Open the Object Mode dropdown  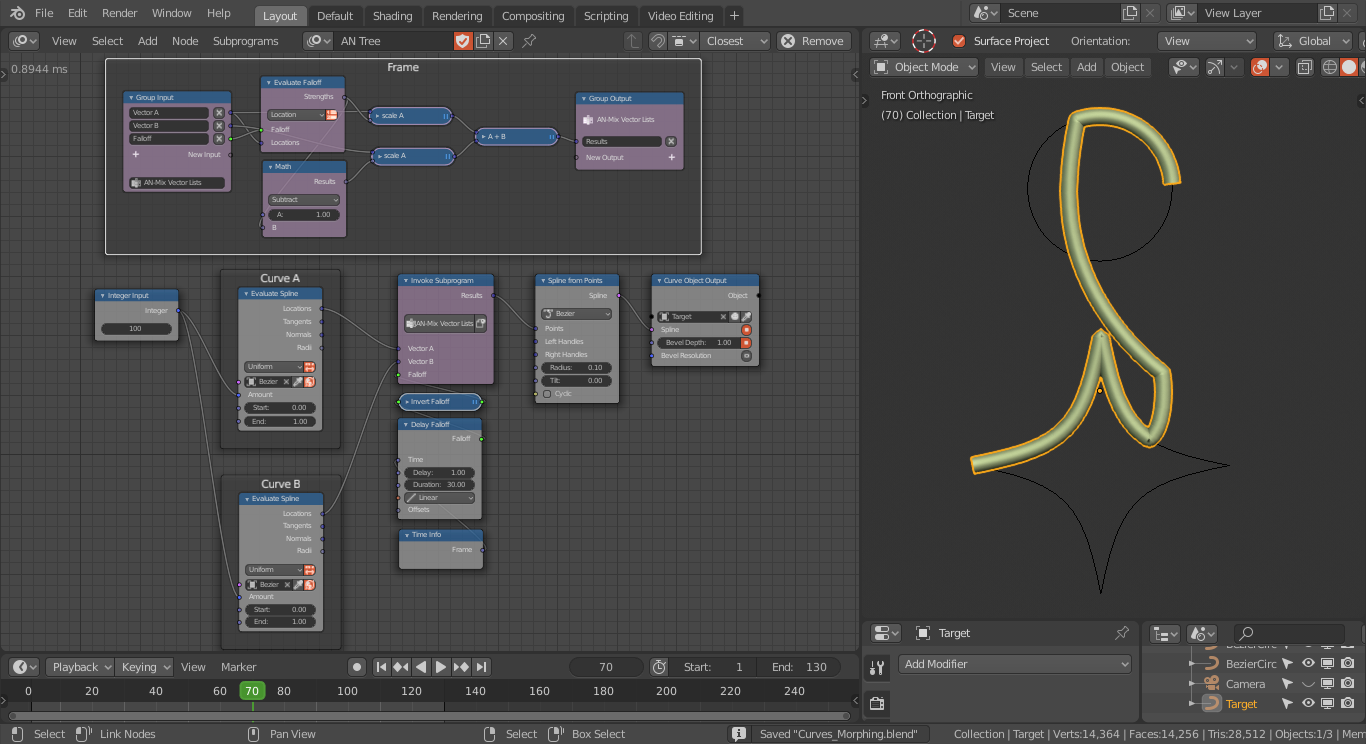[925, 67]
